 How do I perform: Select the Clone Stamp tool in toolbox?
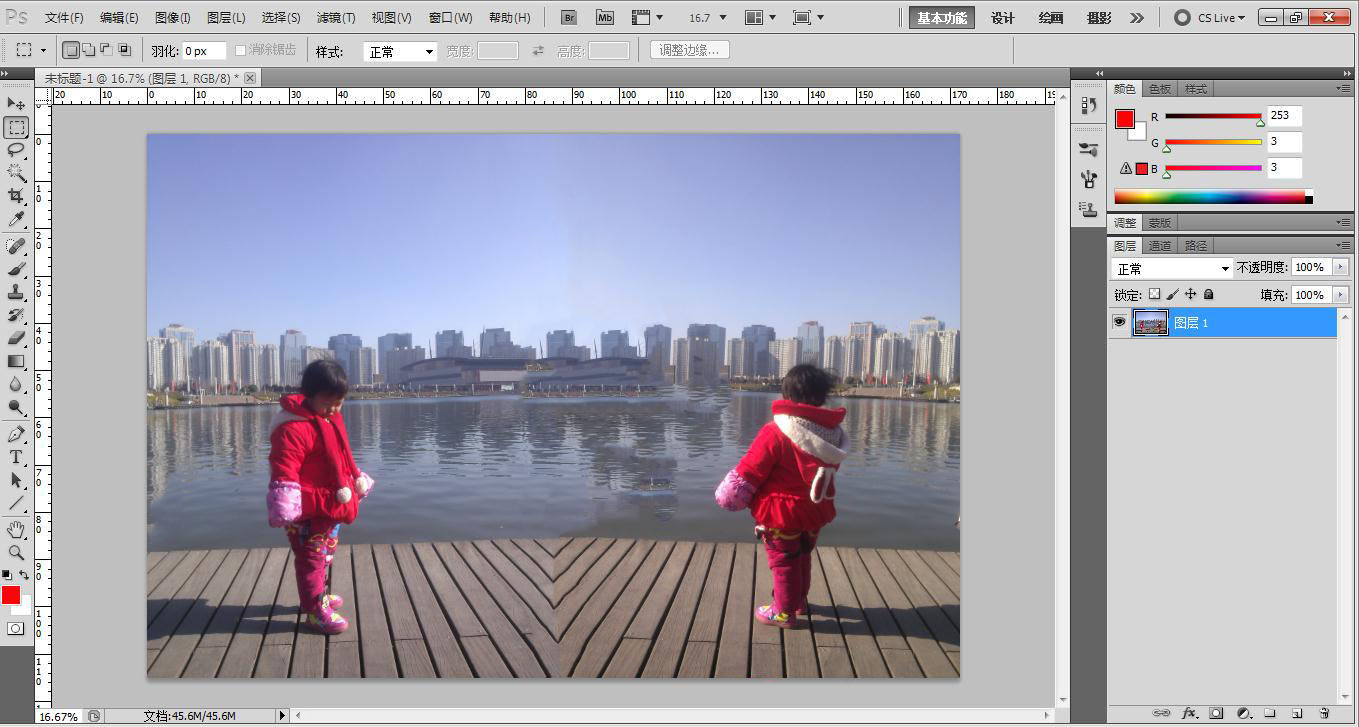click(x=16, y=292)
